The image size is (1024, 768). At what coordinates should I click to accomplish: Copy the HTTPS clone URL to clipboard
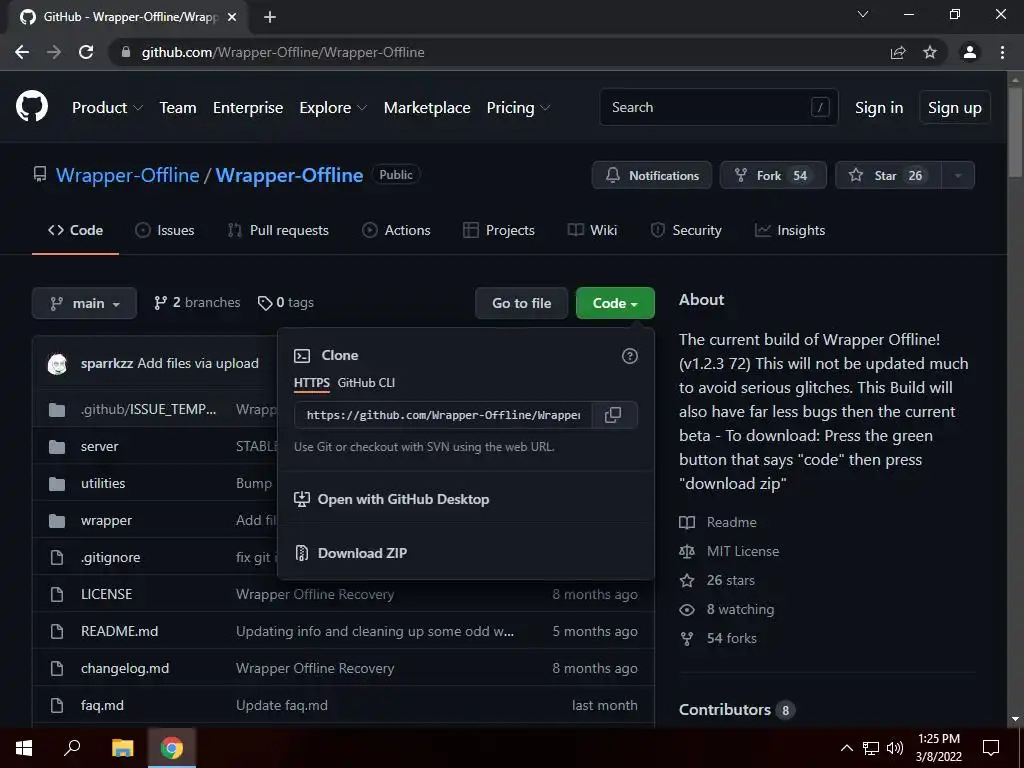[x=613, y=415]
